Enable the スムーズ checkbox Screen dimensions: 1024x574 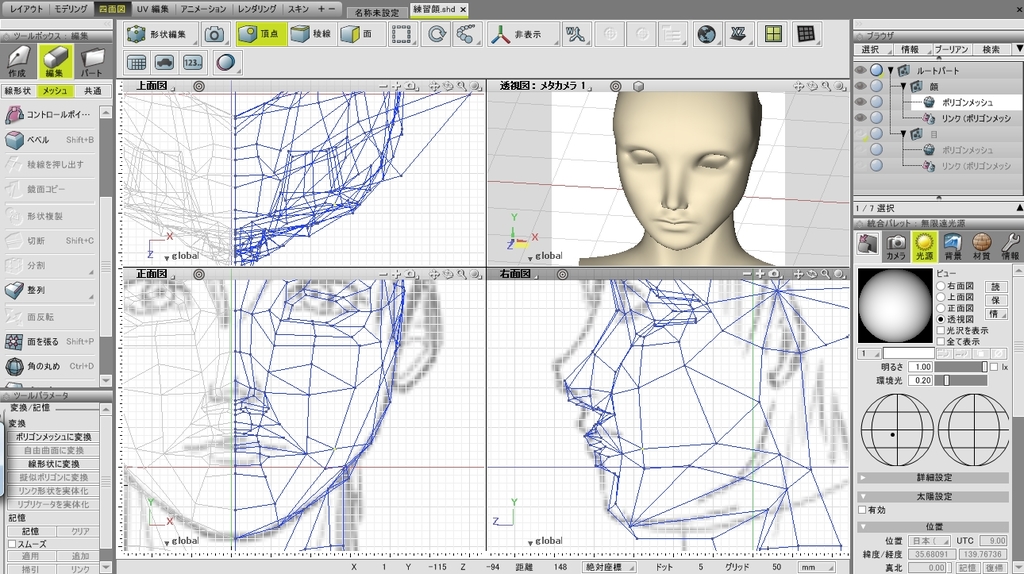(12, 544)
